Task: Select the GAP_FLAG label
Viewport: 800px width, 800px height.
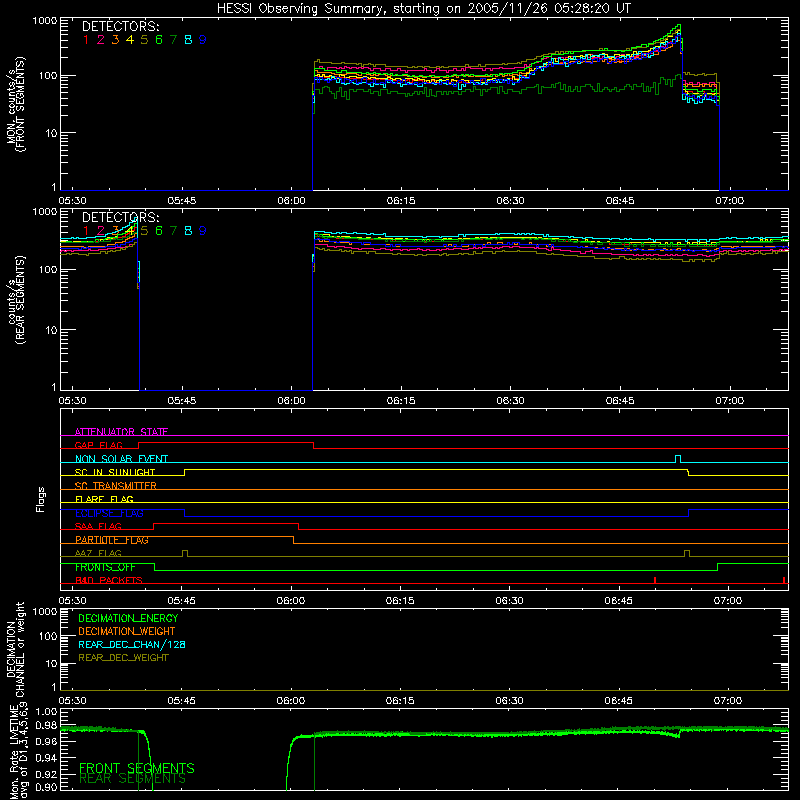Action: click(98, 445)
